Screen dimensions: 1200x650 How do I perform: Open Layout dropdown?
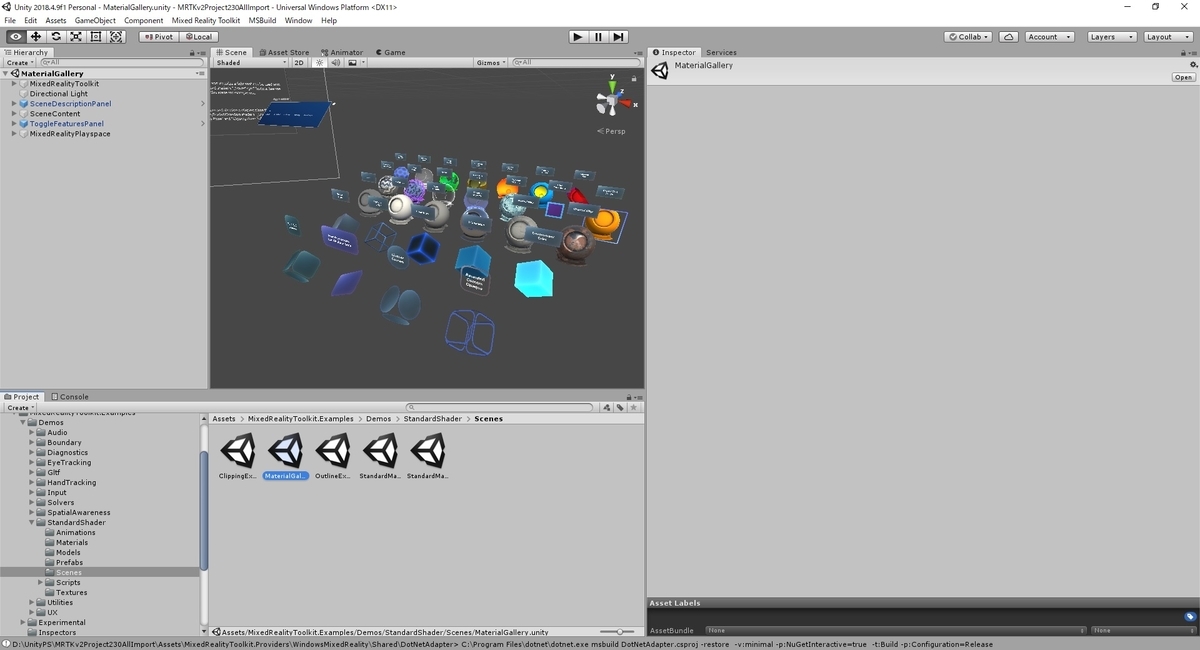pyautogui.click(x=1168, y=36)
